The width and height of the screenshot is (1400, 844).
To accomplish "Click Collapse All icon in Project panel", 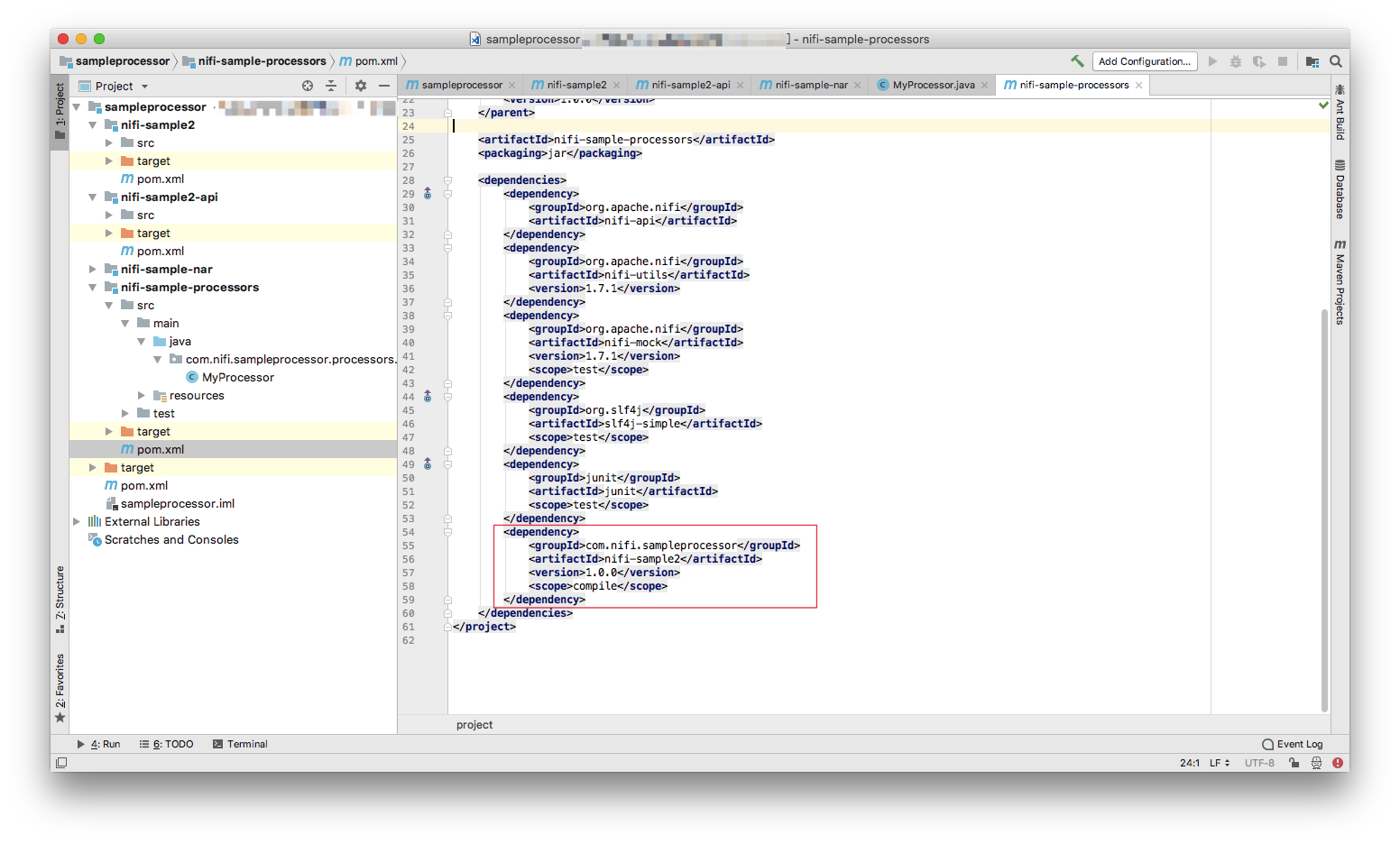I will coord(331,86).
